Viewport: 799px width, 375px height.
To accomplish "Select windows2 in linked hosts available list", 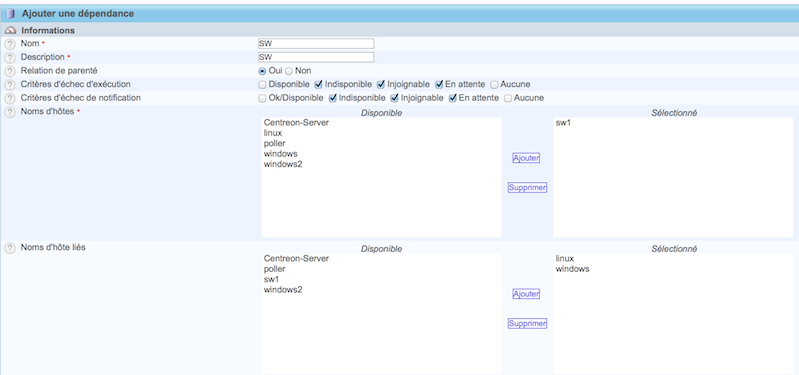I will [x=283, y=289].
